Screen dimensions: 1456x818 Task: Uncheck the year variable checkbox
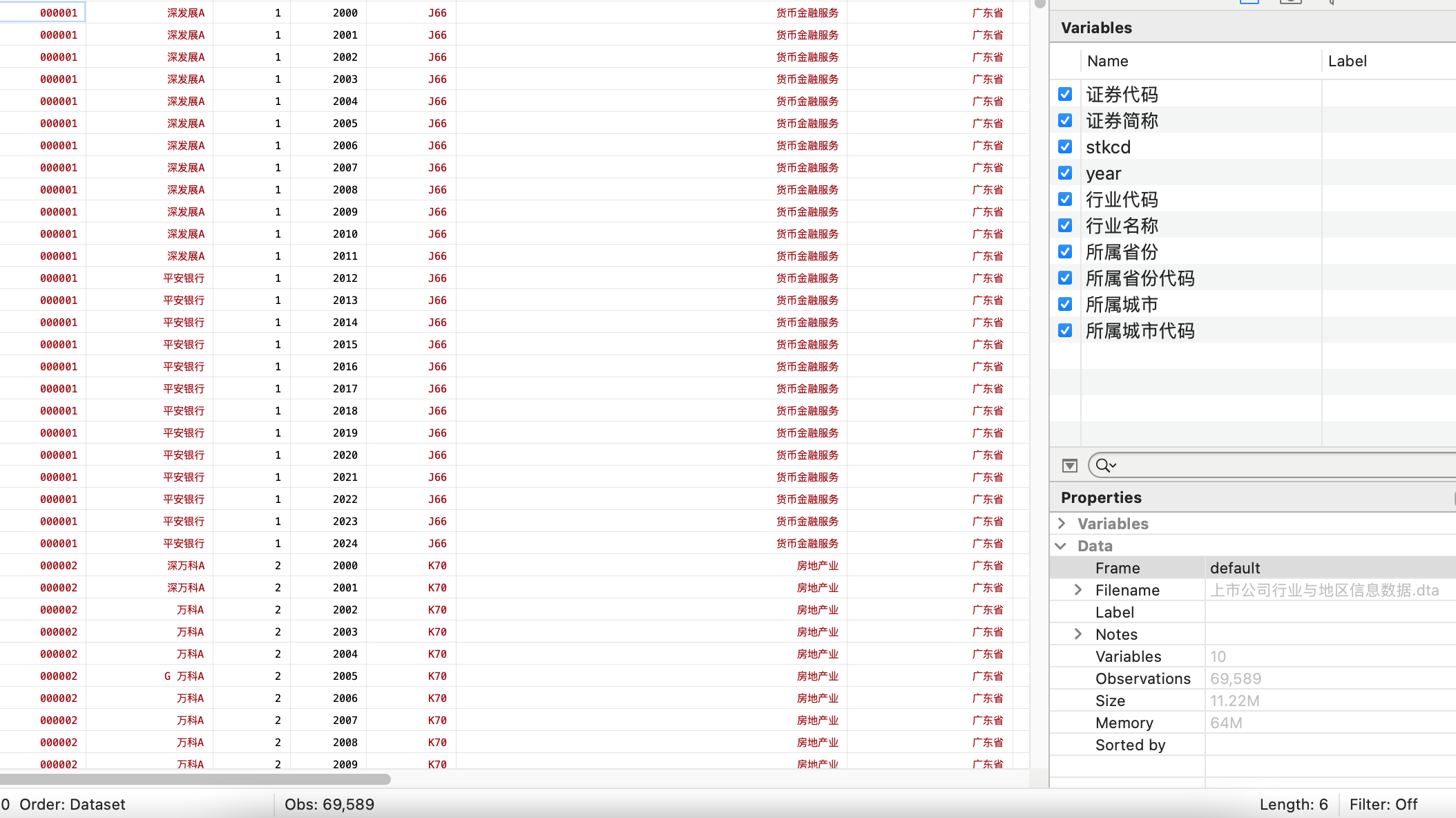coord(1065,173)
